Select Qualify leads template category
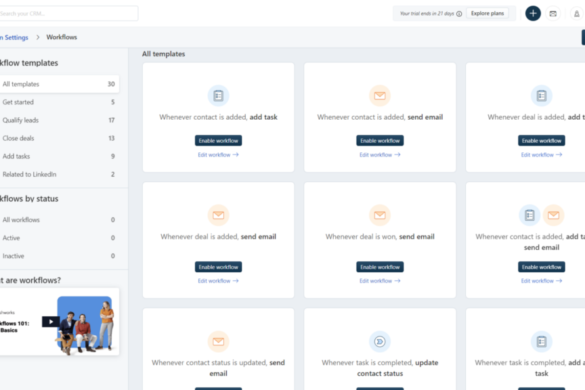This screenshot has width=585, height=390. pos(59,120)
